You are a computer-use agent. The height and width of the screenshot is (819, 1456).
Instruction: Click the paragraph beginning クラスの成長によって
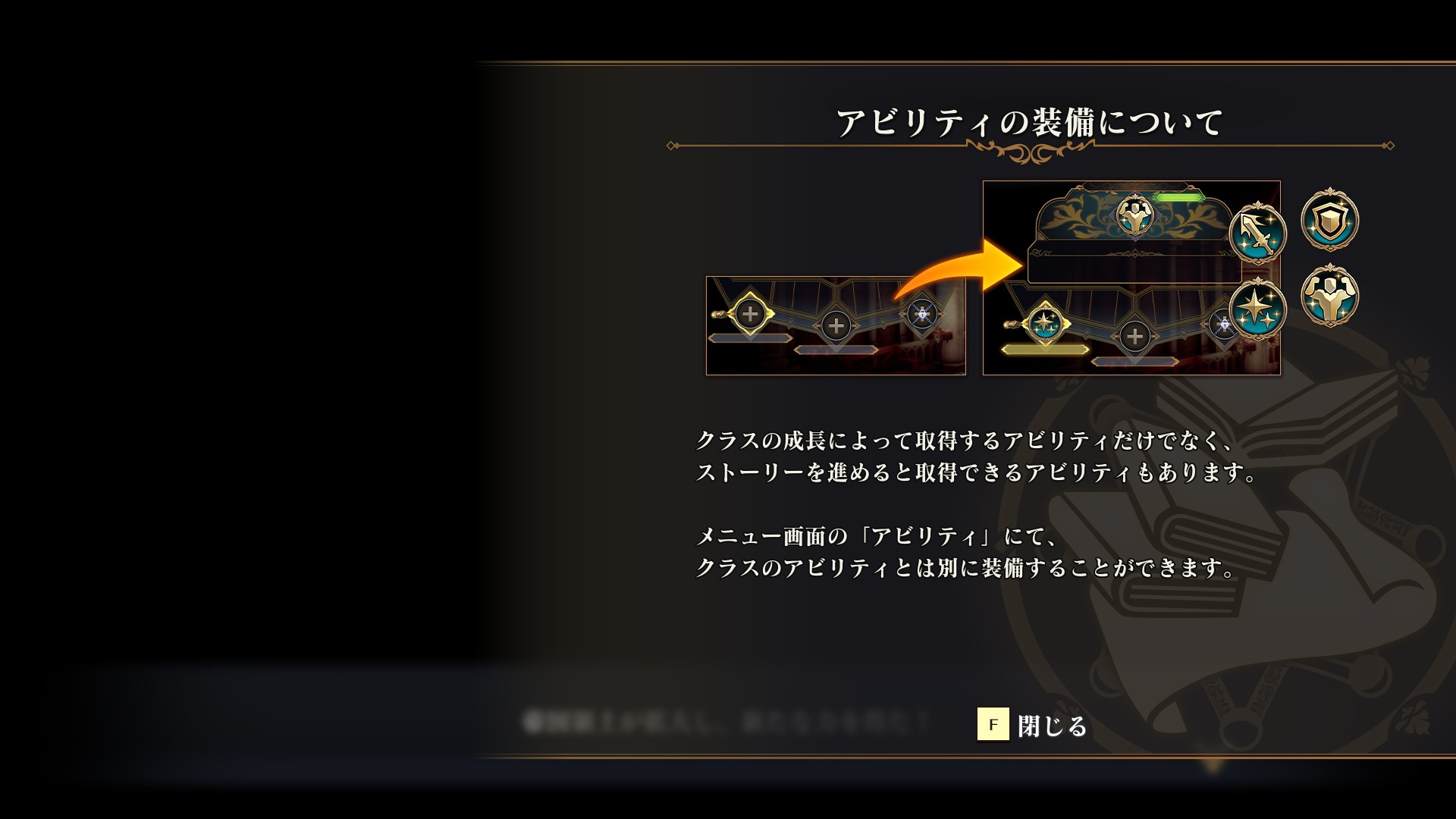[977, 457]
